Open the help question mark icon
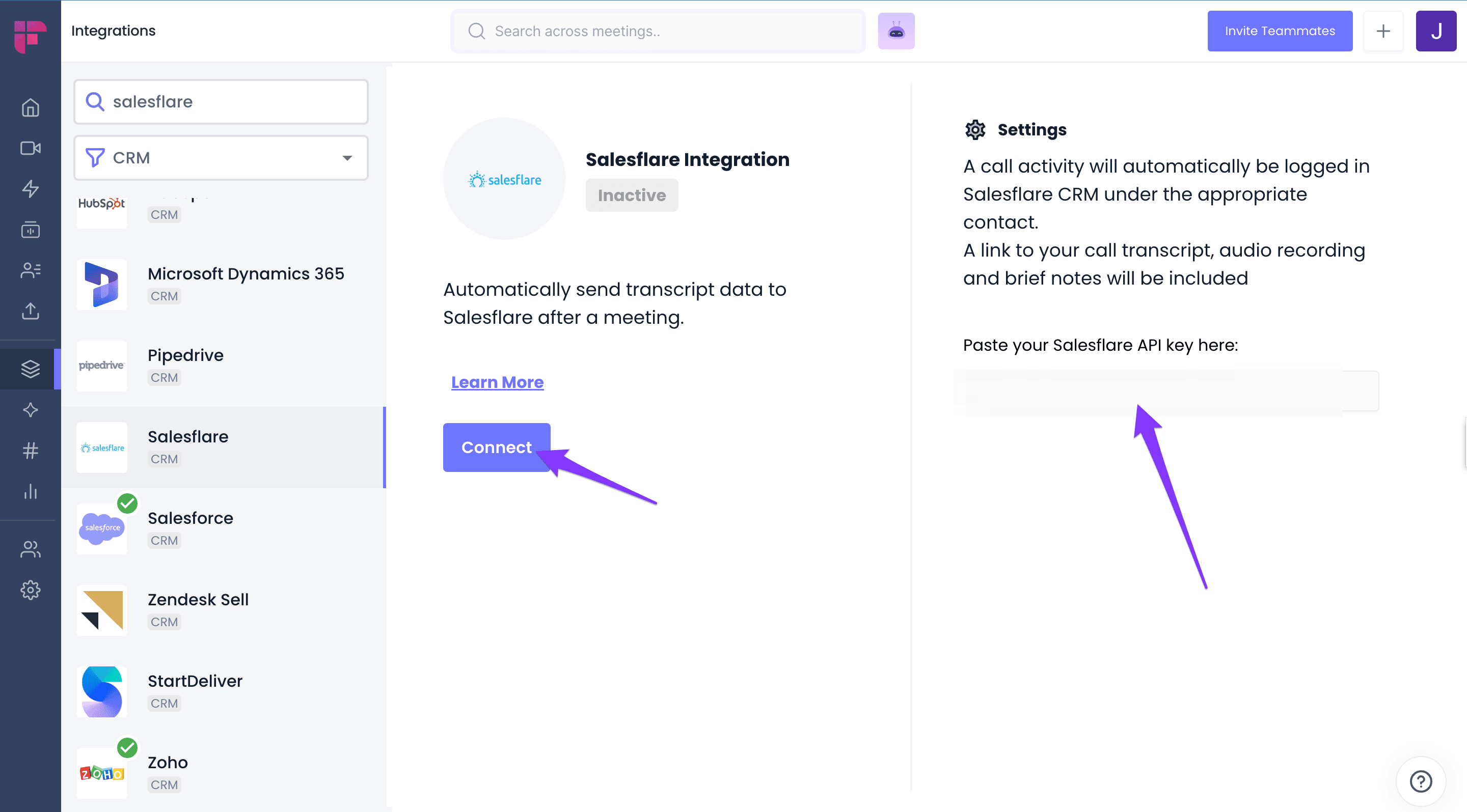1467x812 pixels. click(x=1420, y=781)
